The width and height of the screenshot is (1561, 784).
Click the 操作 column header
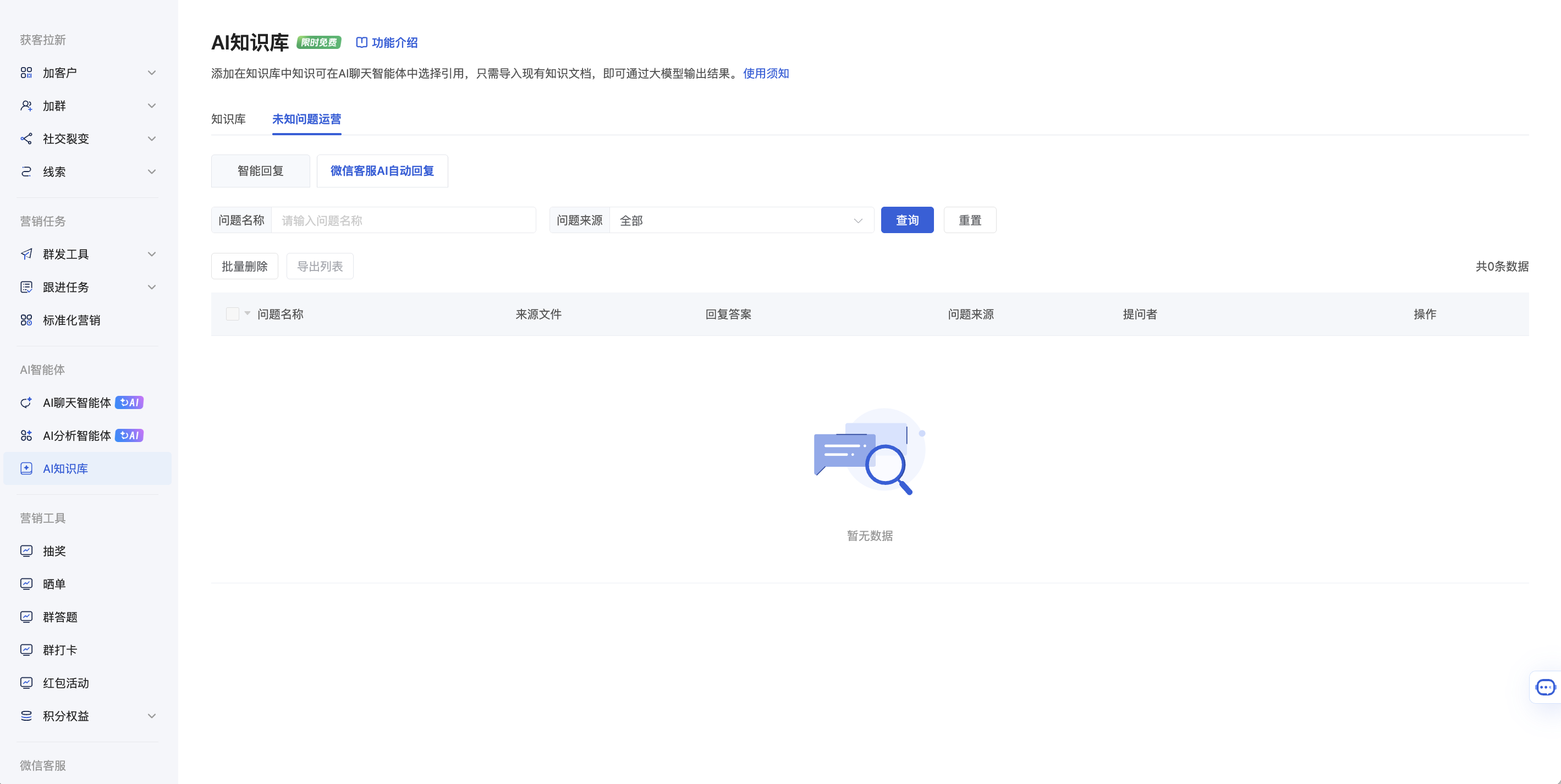[1425, 314]
